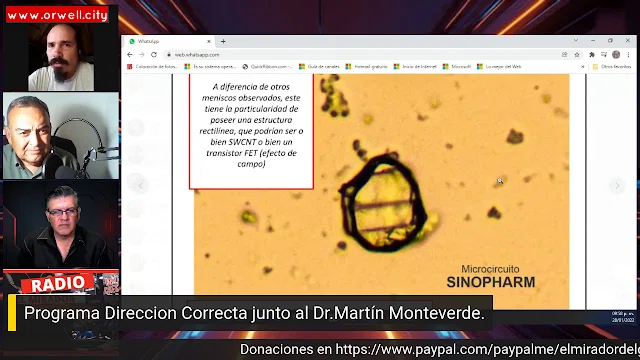Open the tab search dropdown chevron

click(x=576, y=40)
